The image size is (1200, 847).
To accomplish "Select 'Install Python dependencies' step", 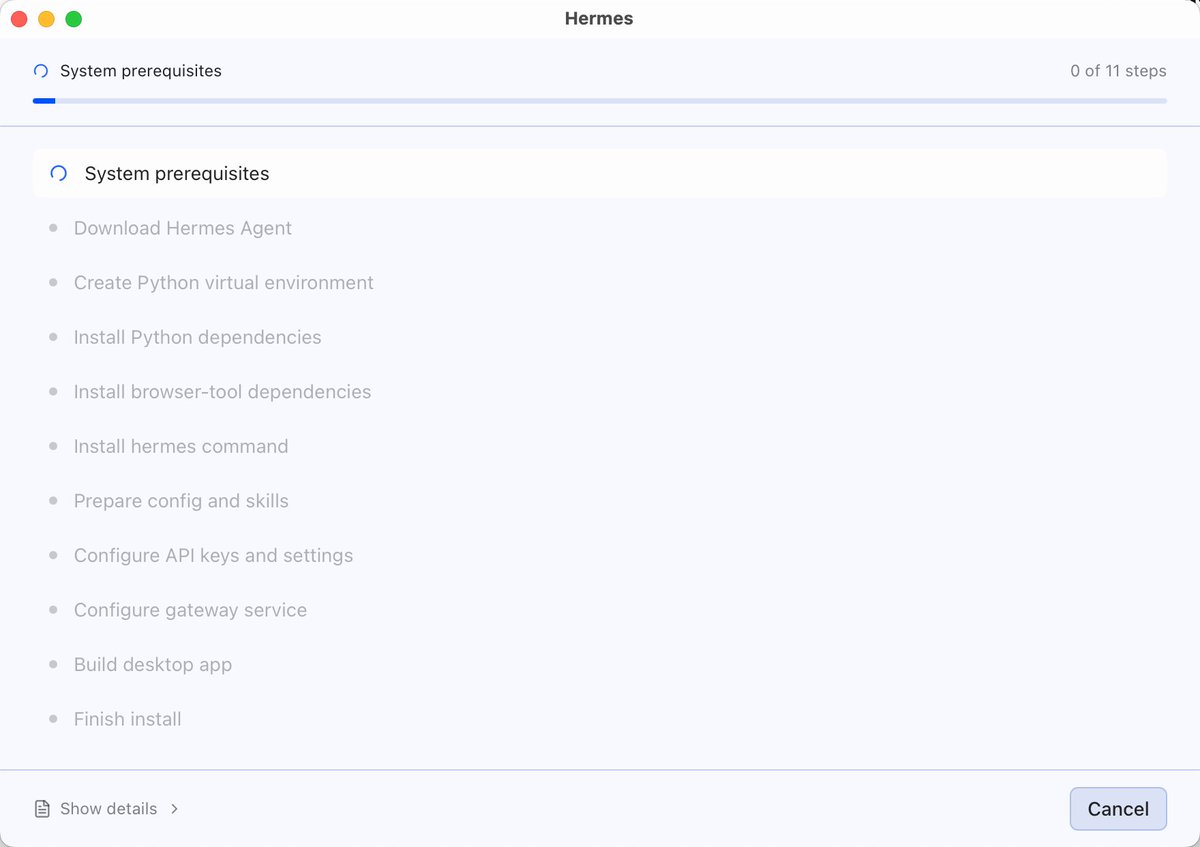I will click(x=198, y=337).
